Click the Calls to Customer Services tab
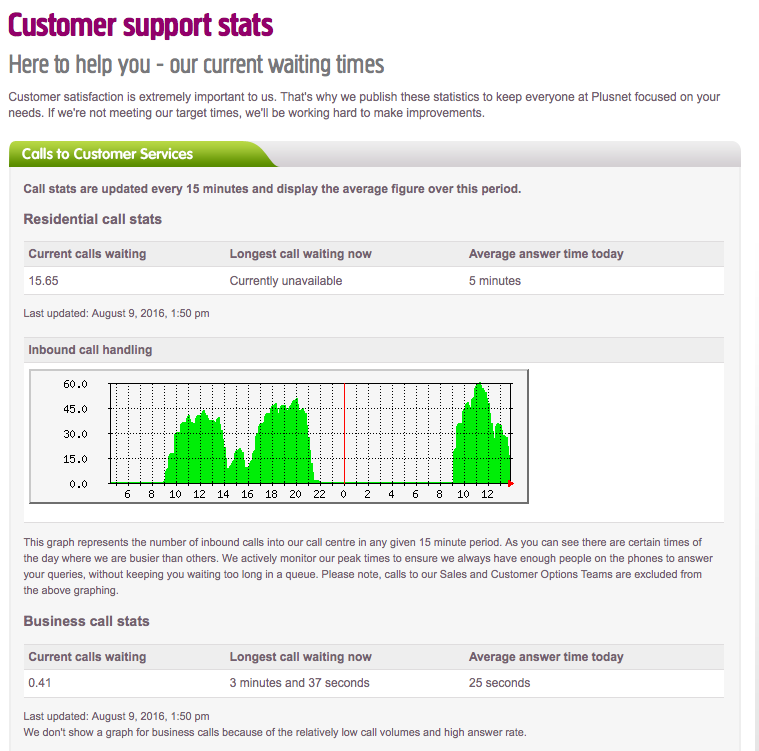 point(108,154)
